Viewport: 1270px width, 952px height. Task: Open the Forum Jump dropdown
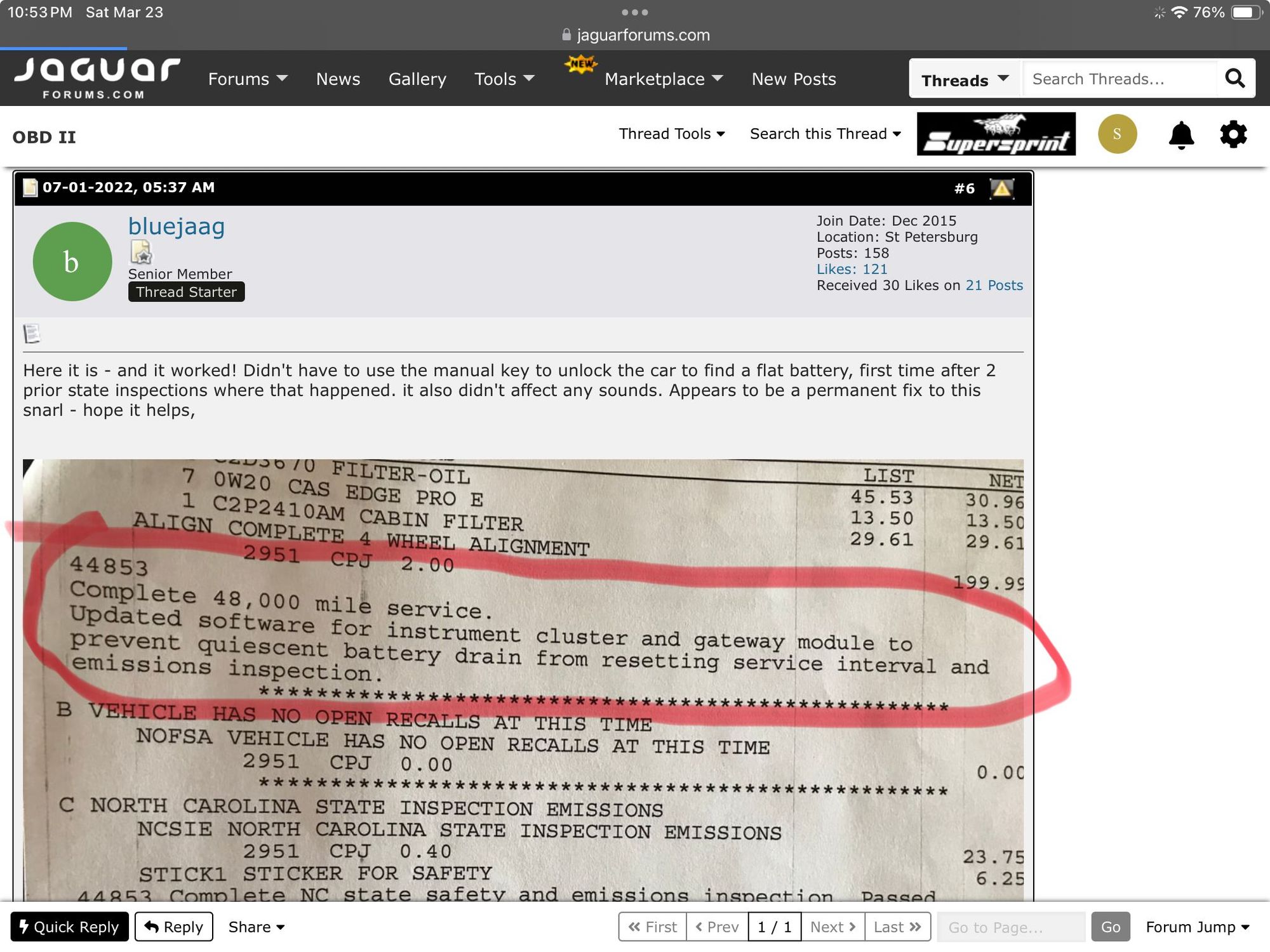click(1197, 927)
